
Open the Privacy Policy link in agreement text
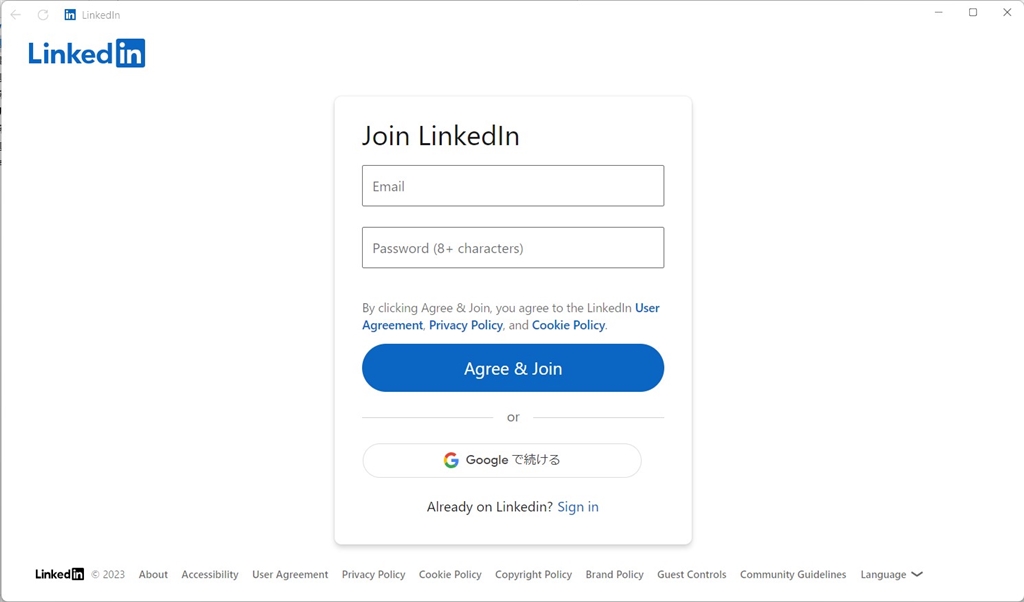tap(466, 325)
